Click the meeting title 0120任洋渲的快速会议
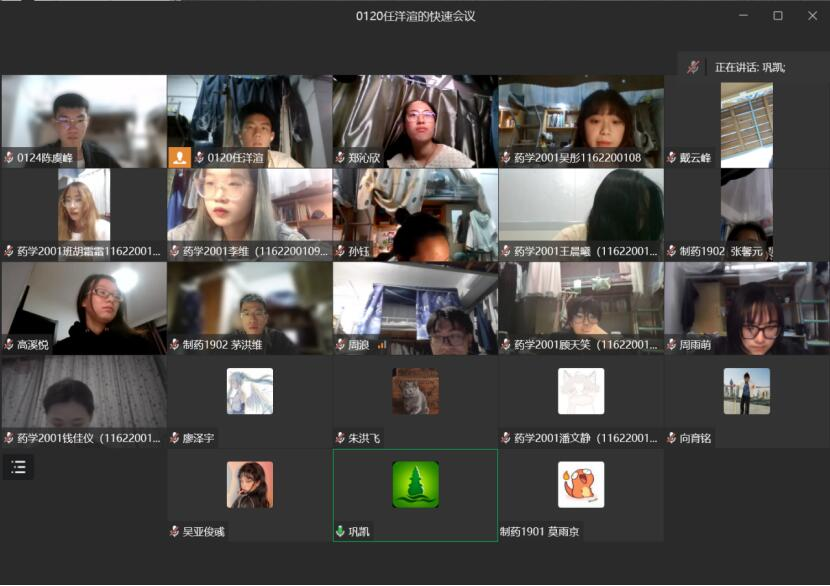Screen dimensions: 830x586 (415, 16)
